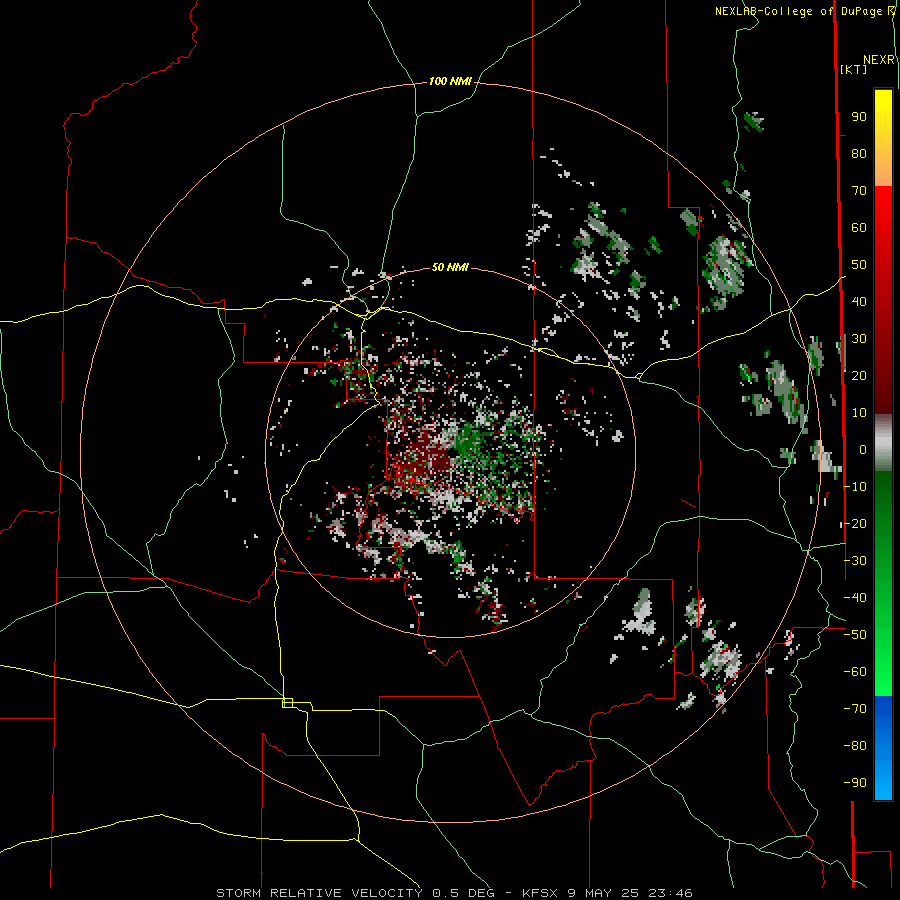This screenshot has width=900, height=900.
Task: Click the 50 knot label on the scale
Action: [x=859, y=265]
